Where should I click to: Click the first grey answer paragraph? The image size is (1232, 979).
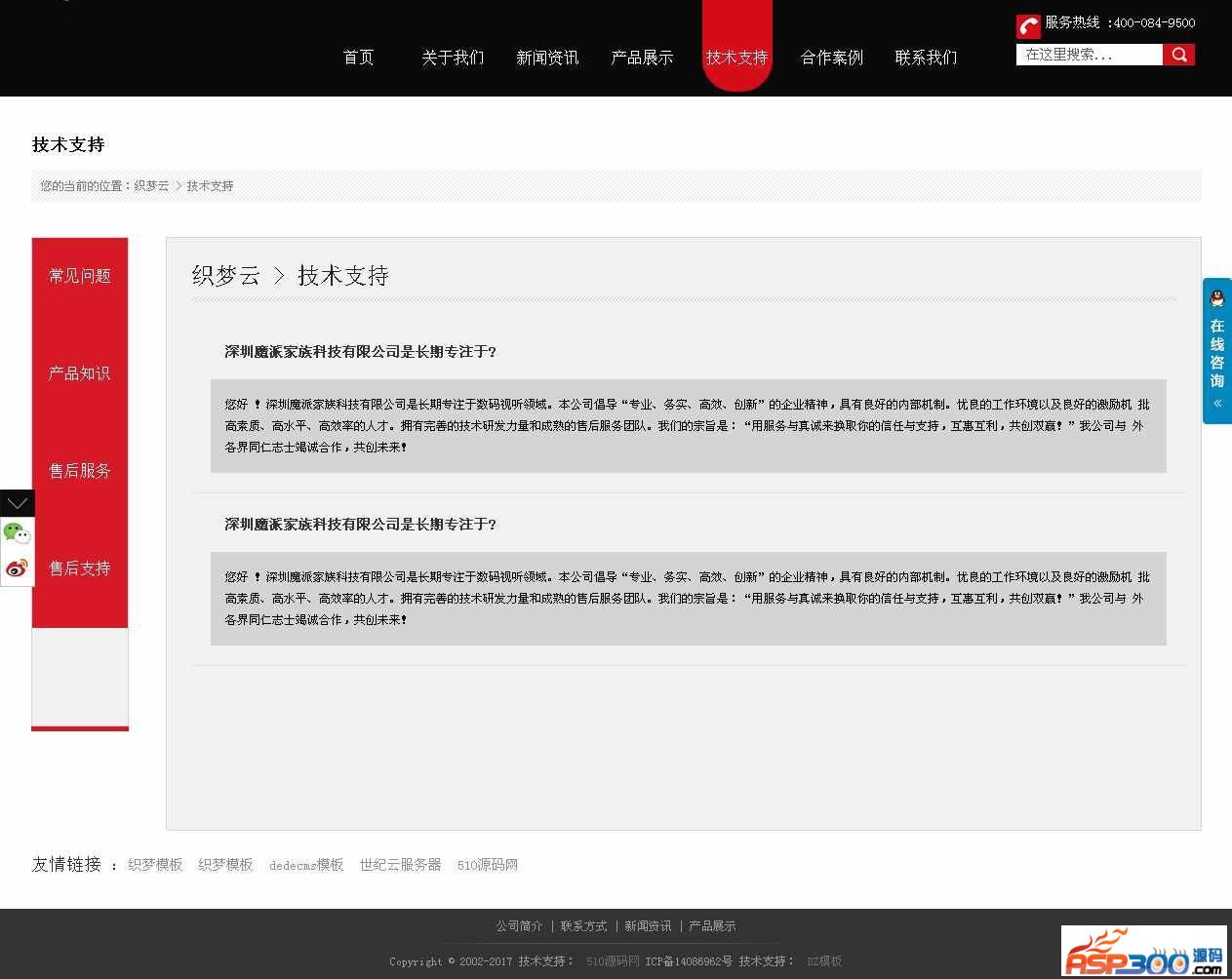(x=689, y=426)
